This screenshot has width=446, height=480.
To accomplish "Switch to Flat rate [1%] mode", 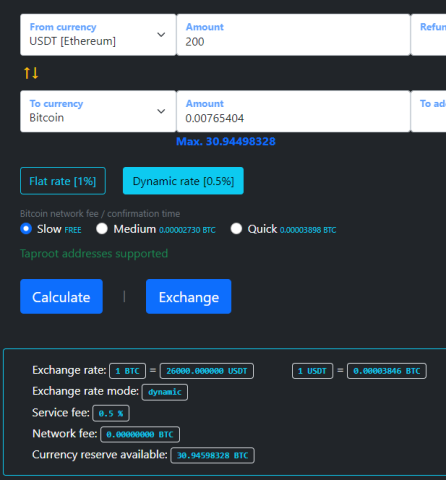I will coord(63,181).
